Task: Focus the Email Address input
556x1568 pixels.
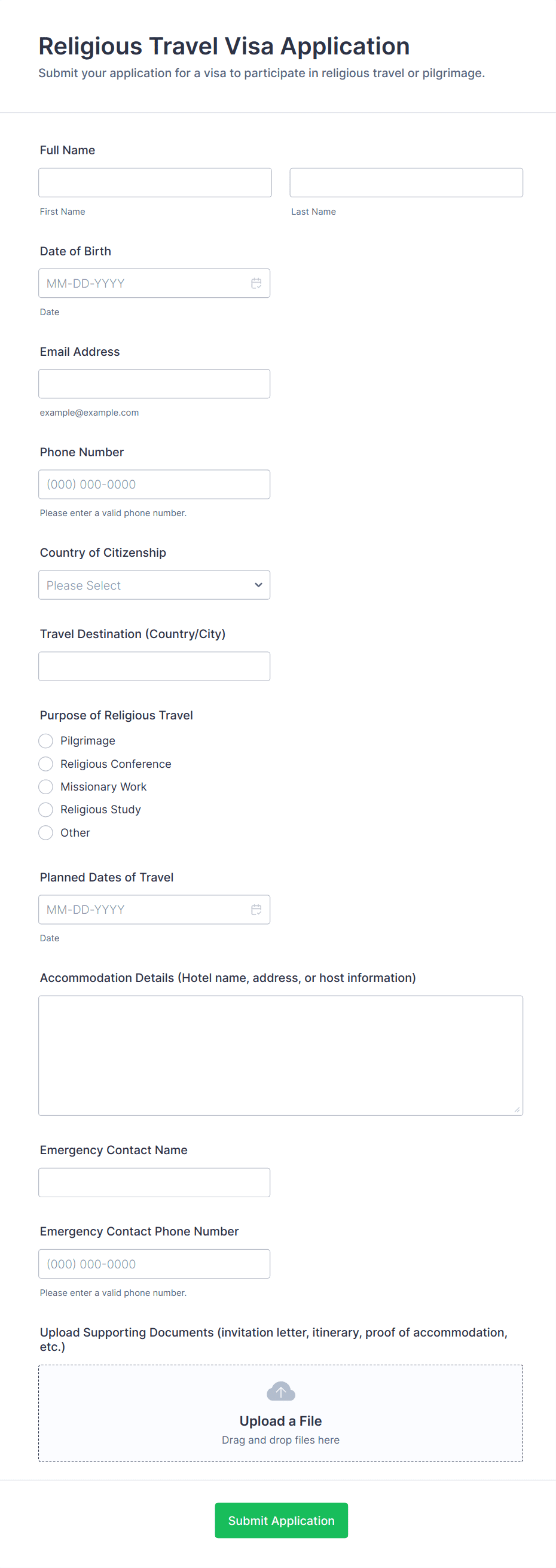Action: click(x=154, y=384)
